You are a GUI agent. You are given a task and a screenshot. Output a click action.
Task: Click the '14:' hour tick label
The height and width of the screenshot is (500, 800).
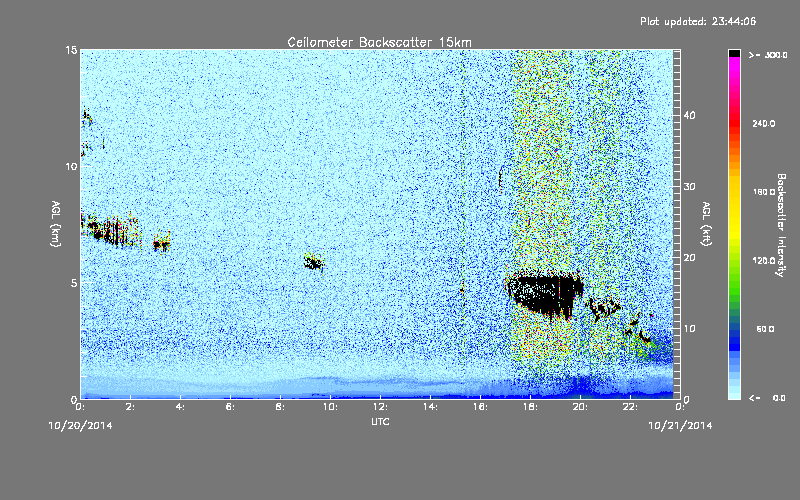pyautogui.click(x=430, y=407)
